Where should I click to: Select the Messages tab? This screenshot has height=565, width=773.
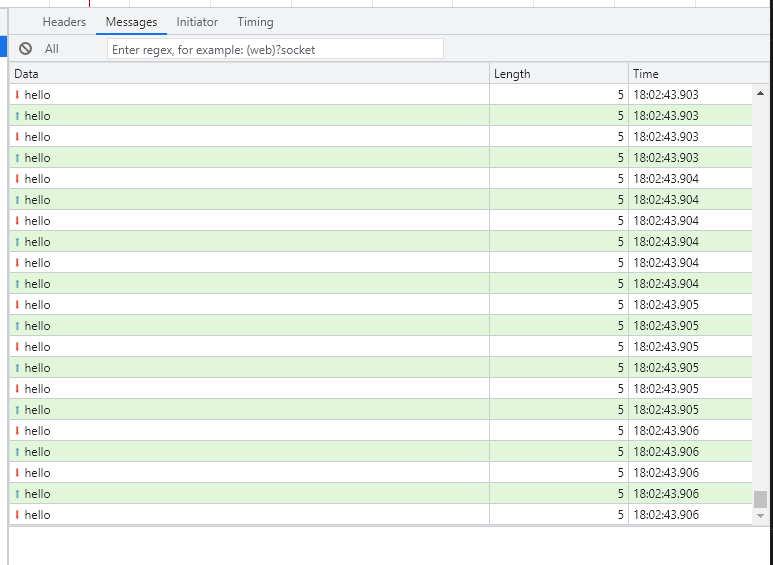tap(131, 22)
